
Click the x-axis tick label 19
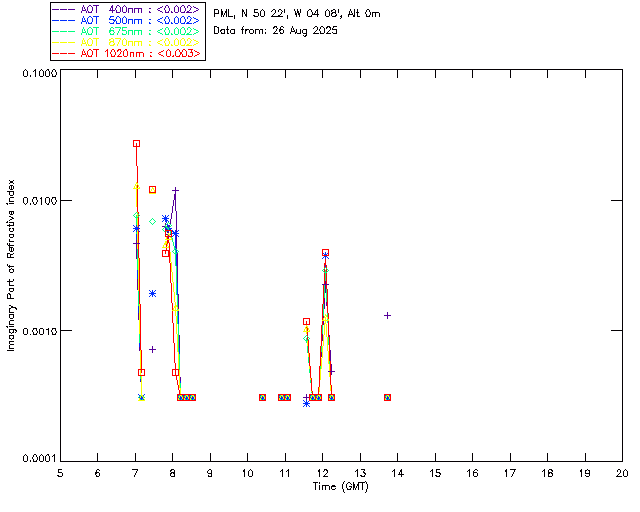pos(585,473)
